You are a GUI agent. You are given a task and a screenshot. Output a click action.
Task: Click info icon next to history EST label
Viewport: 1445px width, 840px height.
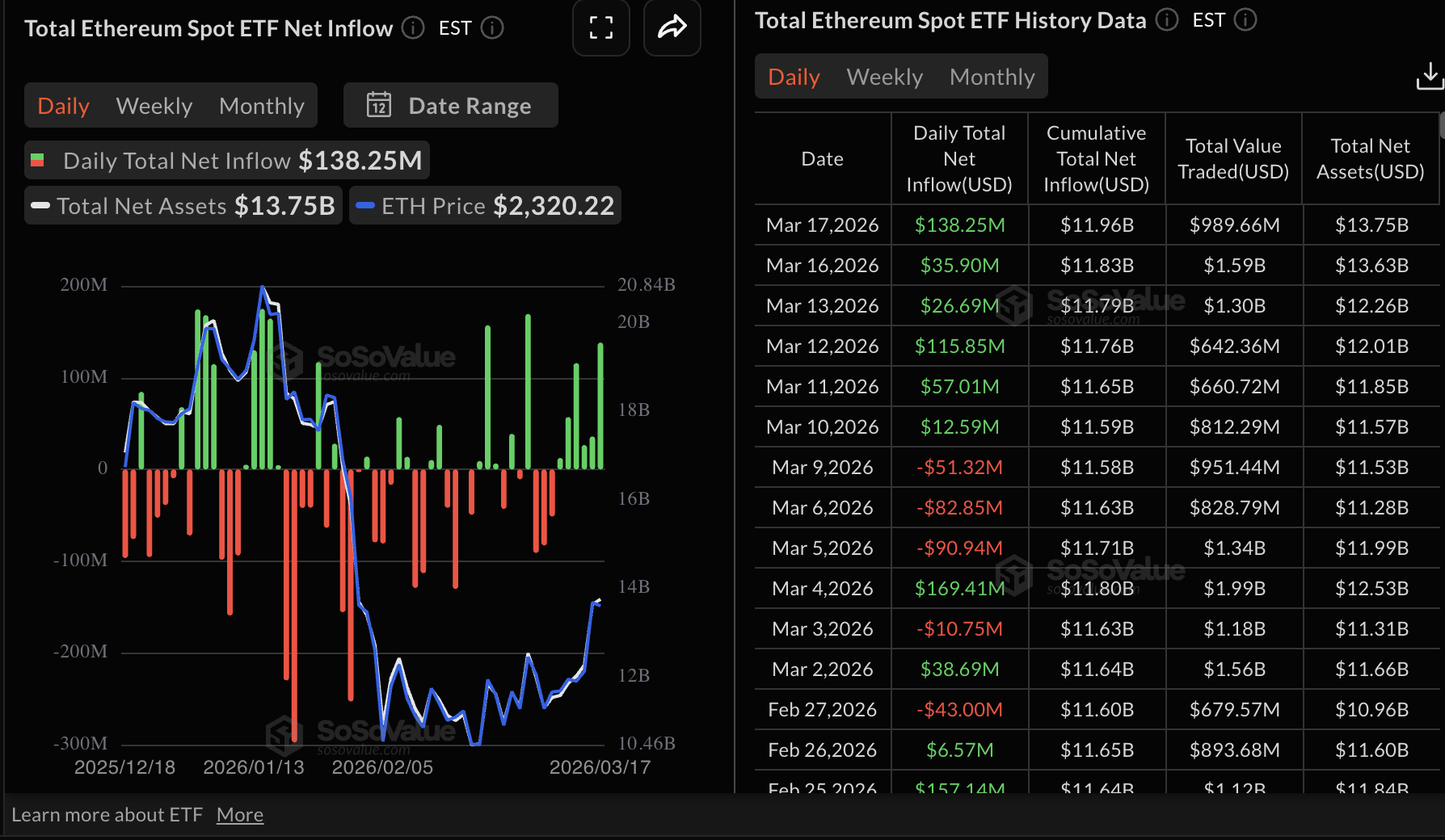(x=1245, y=20)
